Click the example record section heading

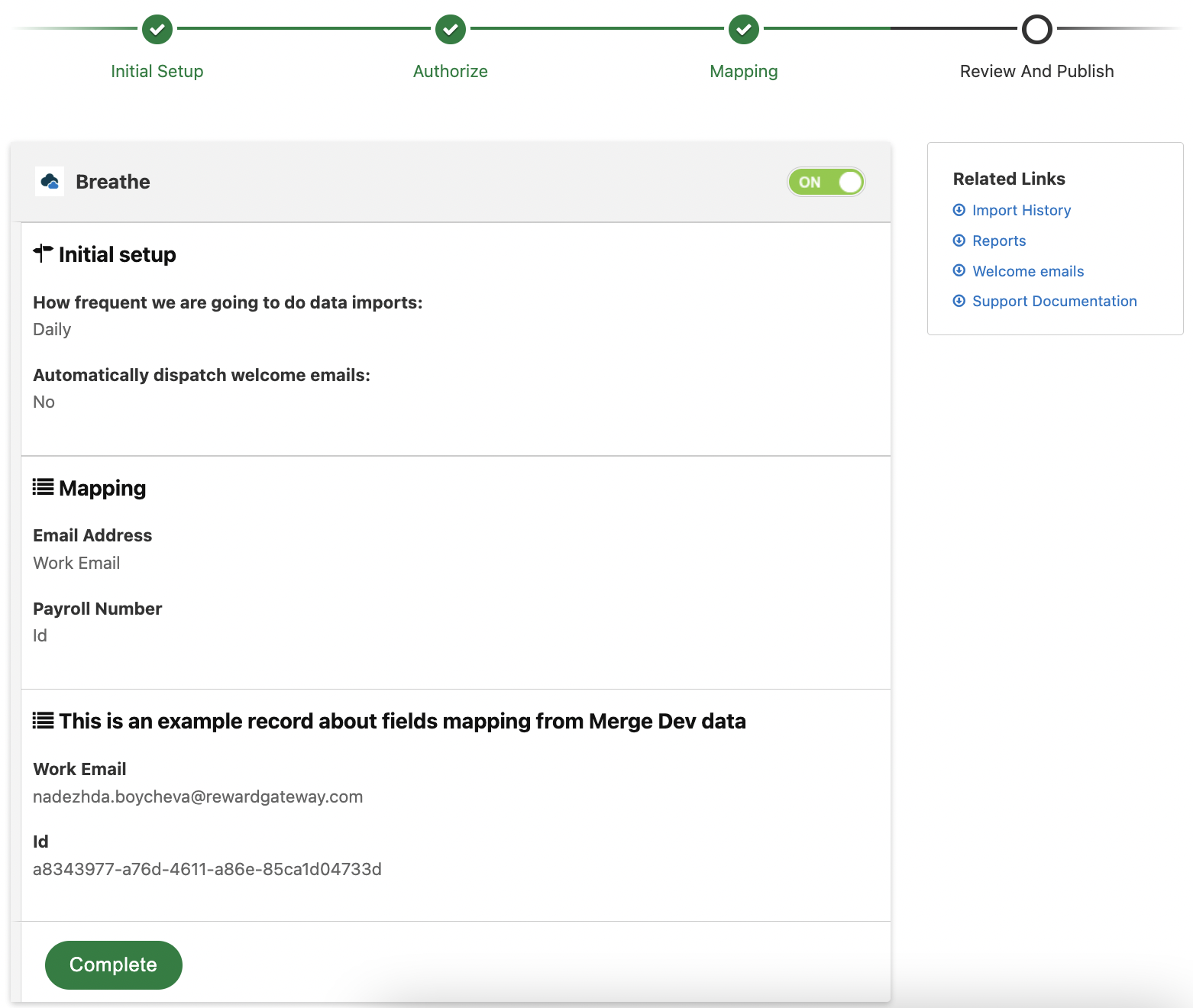[x=403, y=721]
